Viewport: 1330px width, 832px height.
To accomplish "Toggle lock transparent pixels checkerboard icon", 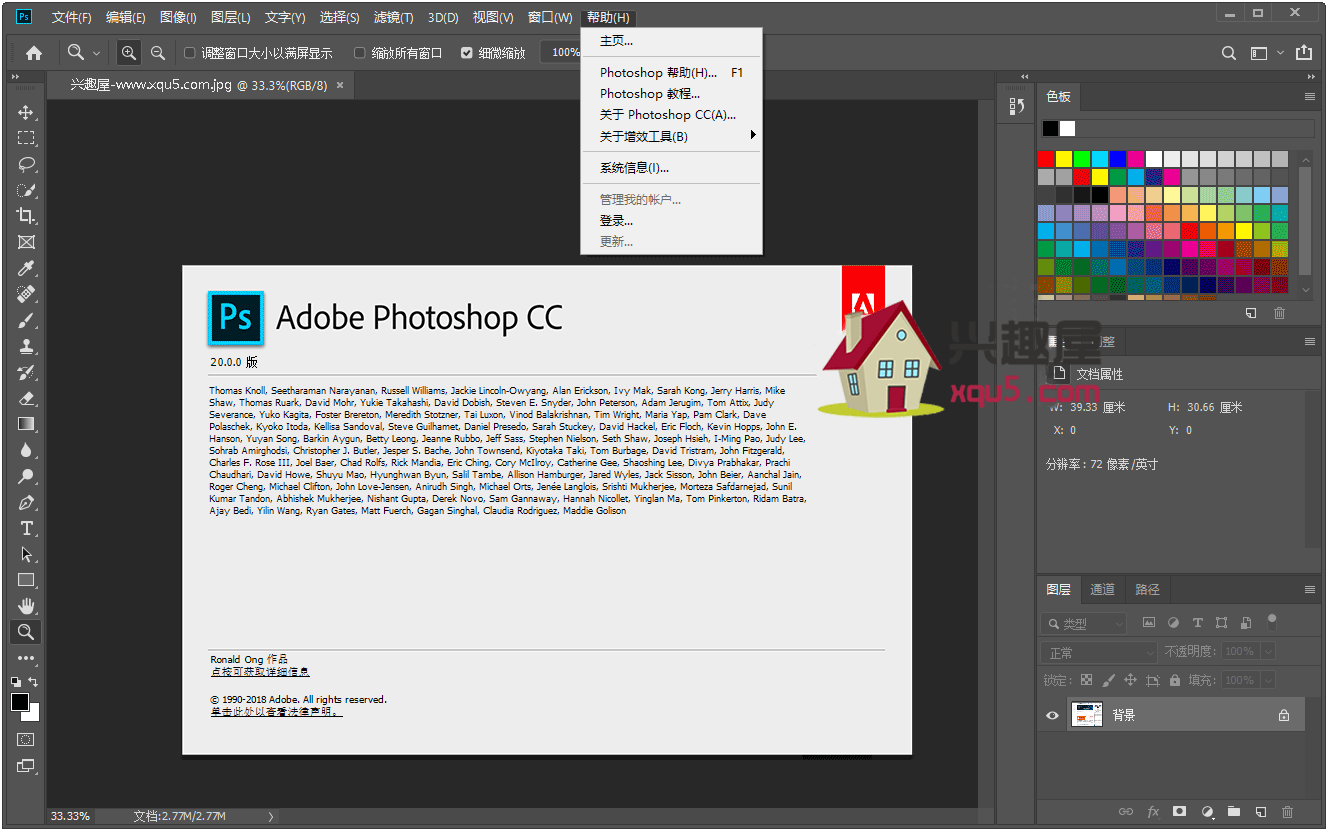I will coord(1086,680).
